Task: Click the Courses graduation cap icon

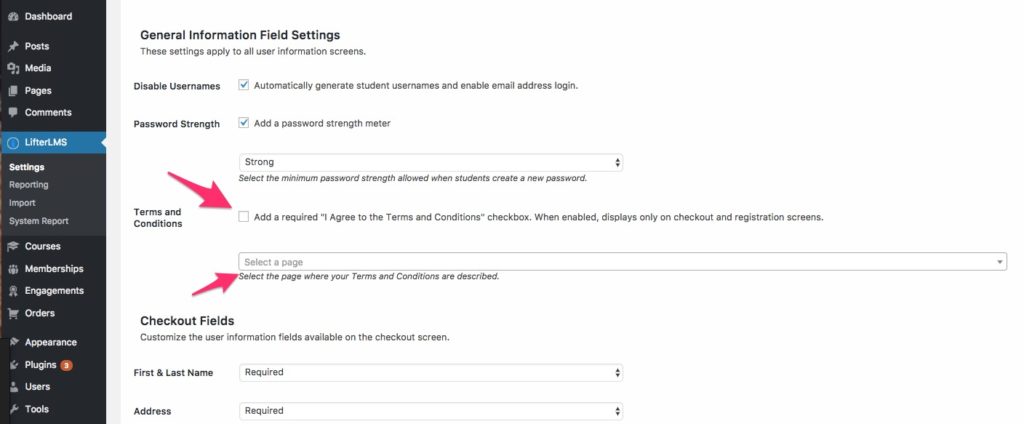Action: 13,246
